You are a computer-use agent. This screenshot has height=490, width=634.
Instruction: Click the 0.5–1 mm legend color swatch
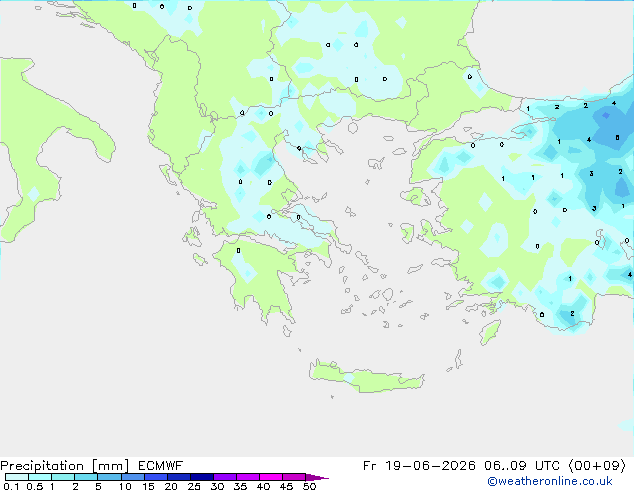click(40, 477)
